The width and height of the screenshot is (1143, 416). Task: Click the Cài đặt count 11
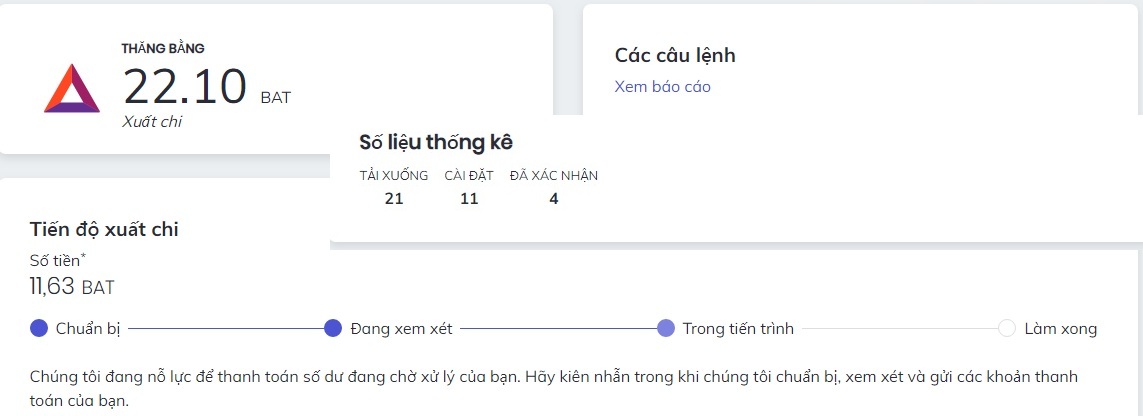469,198
